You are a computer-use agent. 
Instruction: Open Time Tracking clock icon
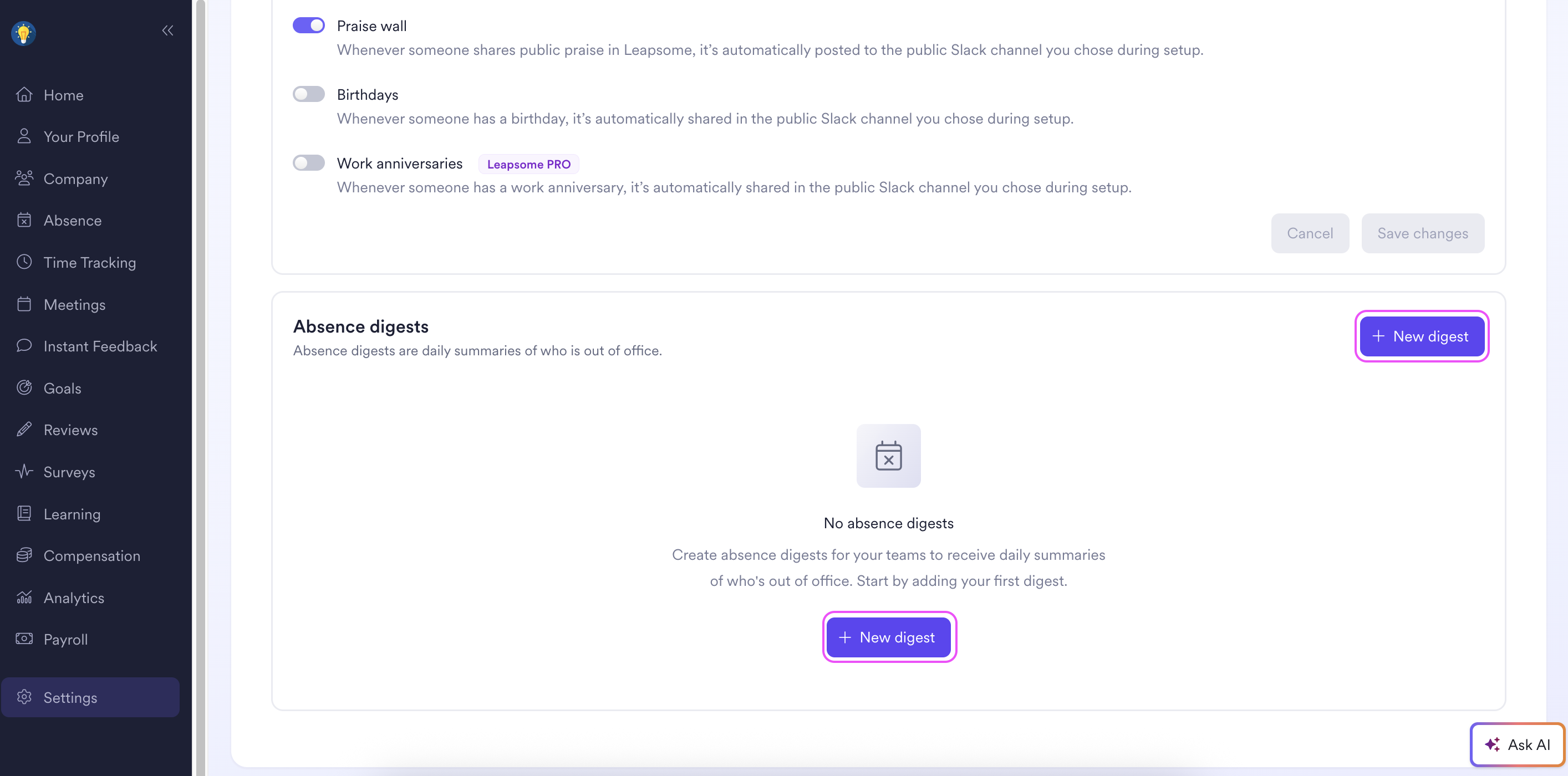[24, 262]
